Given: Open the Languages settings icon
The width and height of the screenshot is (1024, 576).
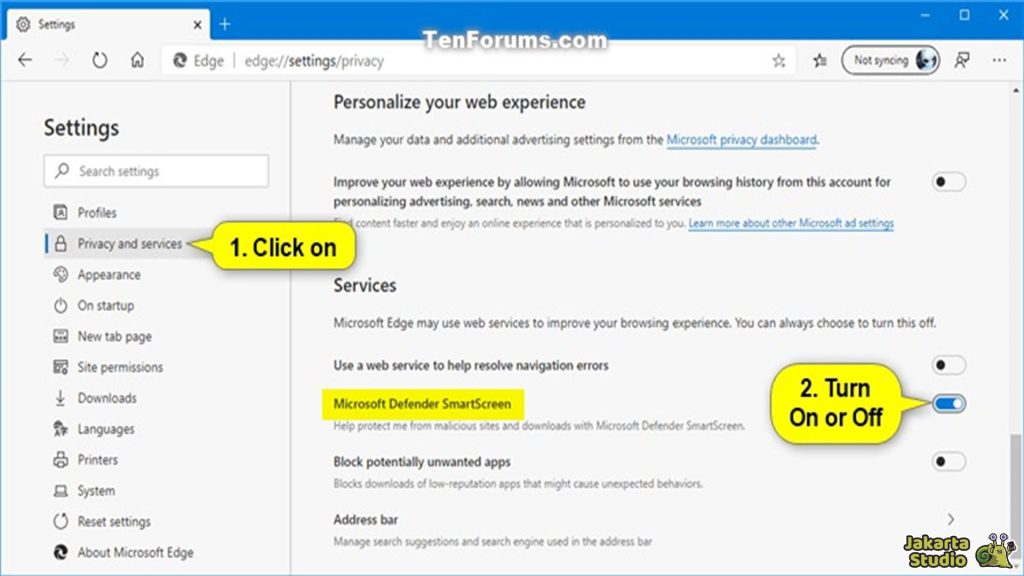Looking at the screenshot, I should pos(59,429).
